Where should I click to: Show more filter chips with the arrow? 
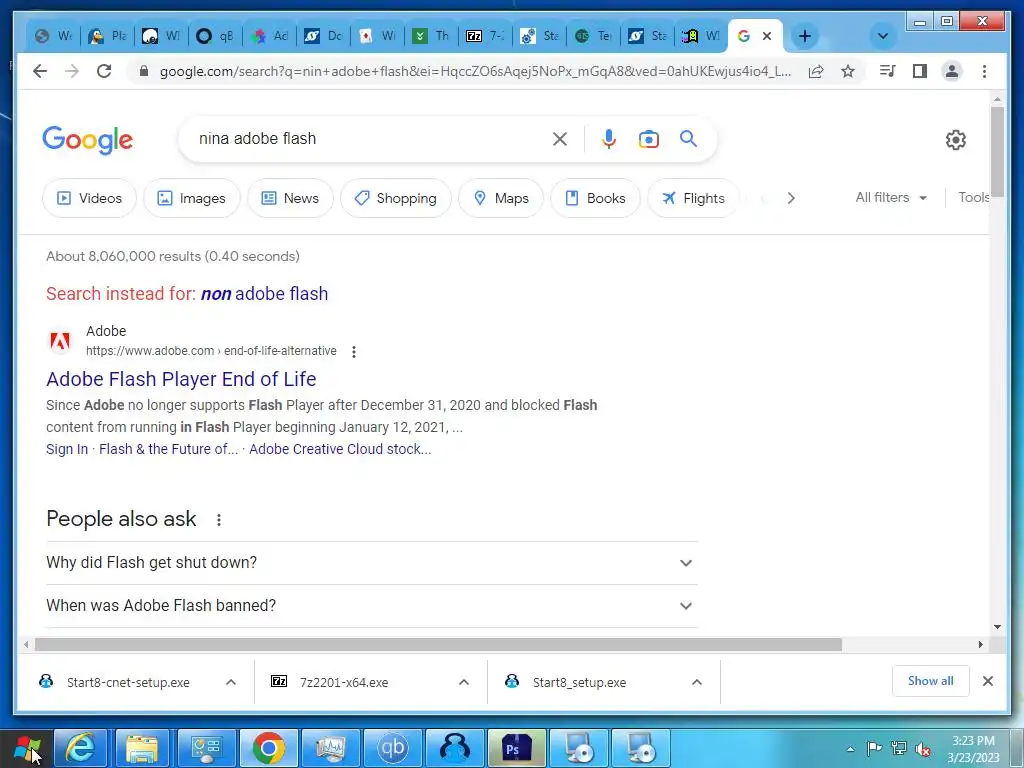click(791, 198)
